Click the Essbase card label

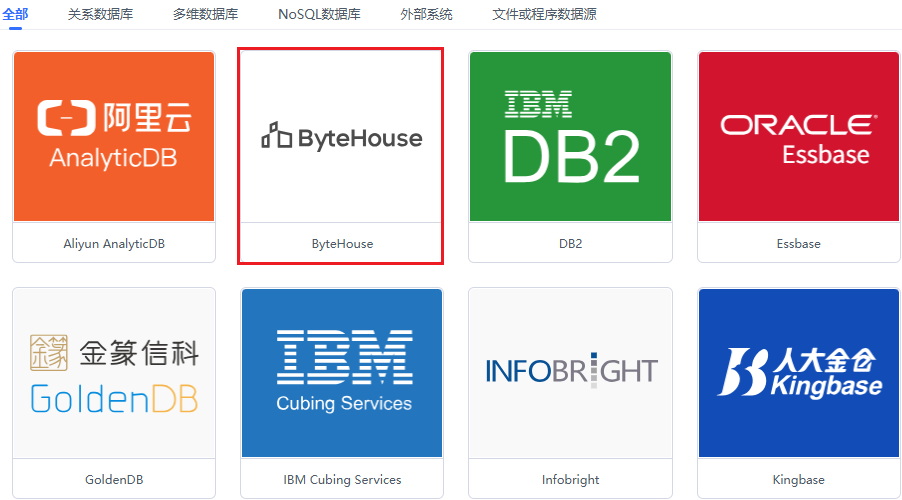(x=798, y=244)
